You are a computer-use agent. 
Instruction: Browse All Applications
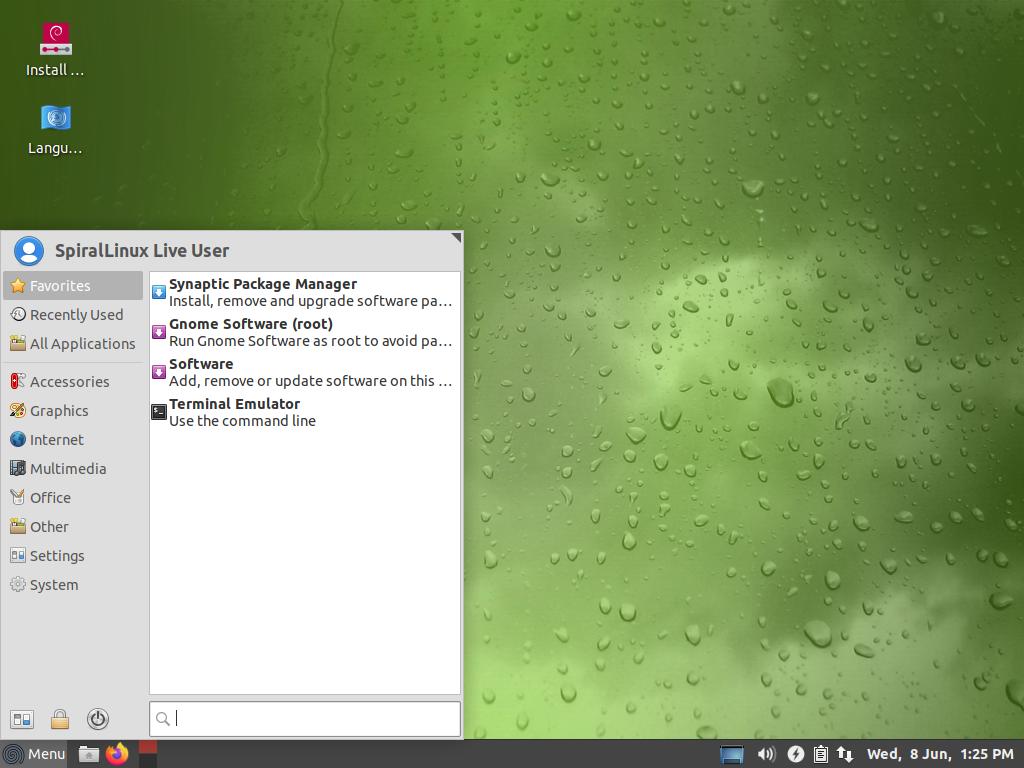click(x=72, y=344)
